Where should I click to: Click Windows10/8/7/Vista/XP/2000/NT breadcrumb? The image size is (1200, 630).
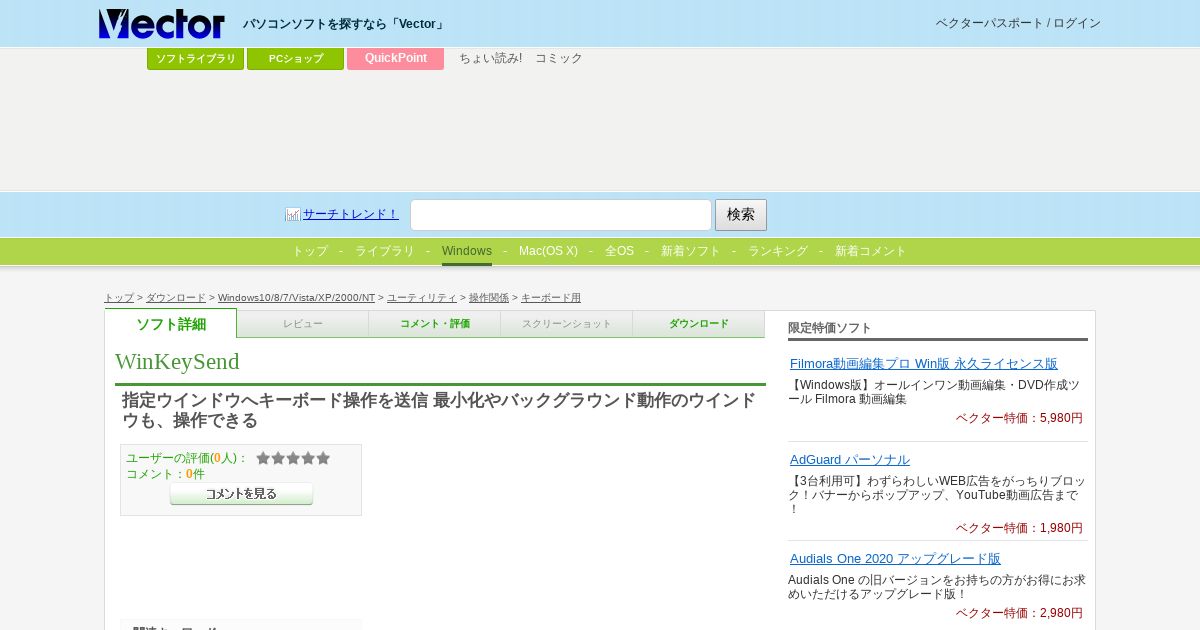pyautogui.click(x=296, y=298)
